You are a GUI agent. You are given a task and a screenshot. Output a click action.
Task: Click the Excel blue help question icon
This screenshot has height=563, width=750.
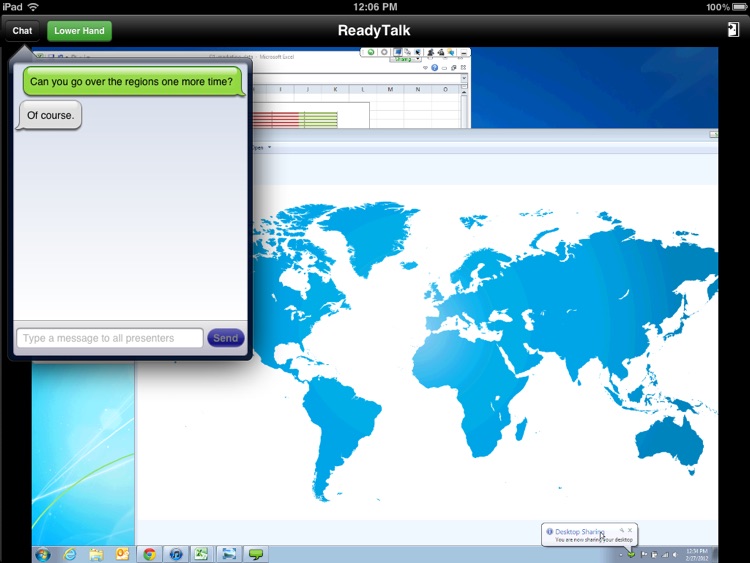click(434, 67)
